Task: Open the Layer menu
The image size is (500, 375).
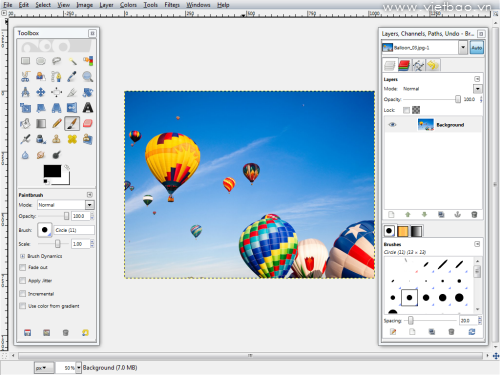Action: 106,5
